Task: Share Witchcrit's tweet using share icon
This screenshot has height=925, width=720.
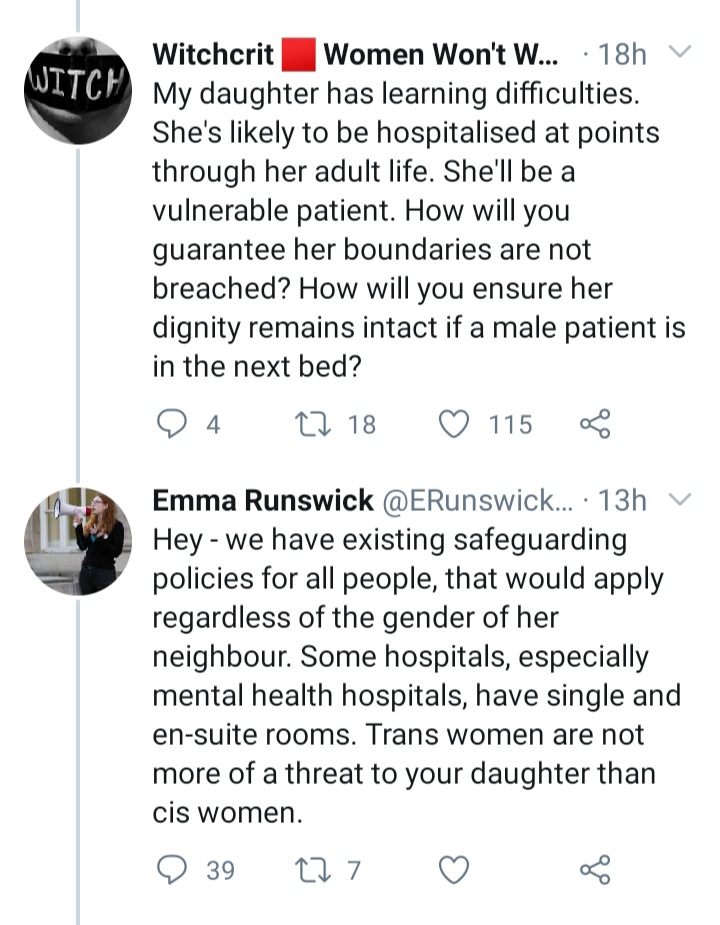Action: pos(595,424)
